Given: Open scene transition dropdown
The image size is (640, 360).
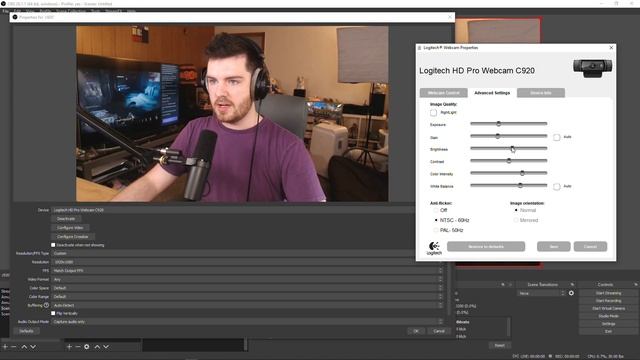Looking at the screenshot, I should pos(542,293).
